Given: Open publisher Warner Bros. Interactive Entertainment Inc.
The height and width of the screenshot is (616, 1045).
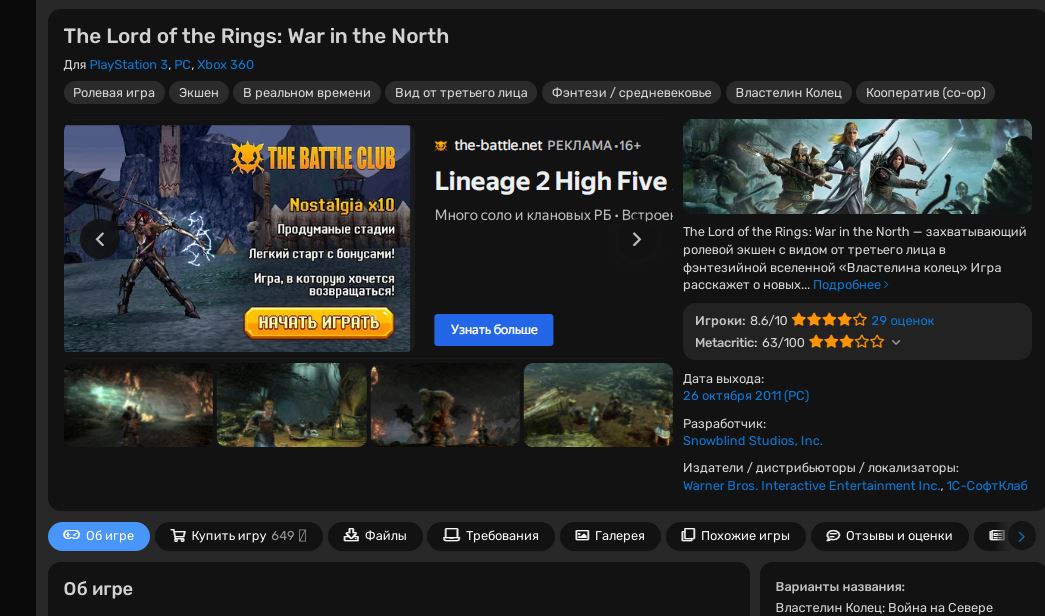Looking at the screenshot, I should pyautogui.click(x=812, y=485).
